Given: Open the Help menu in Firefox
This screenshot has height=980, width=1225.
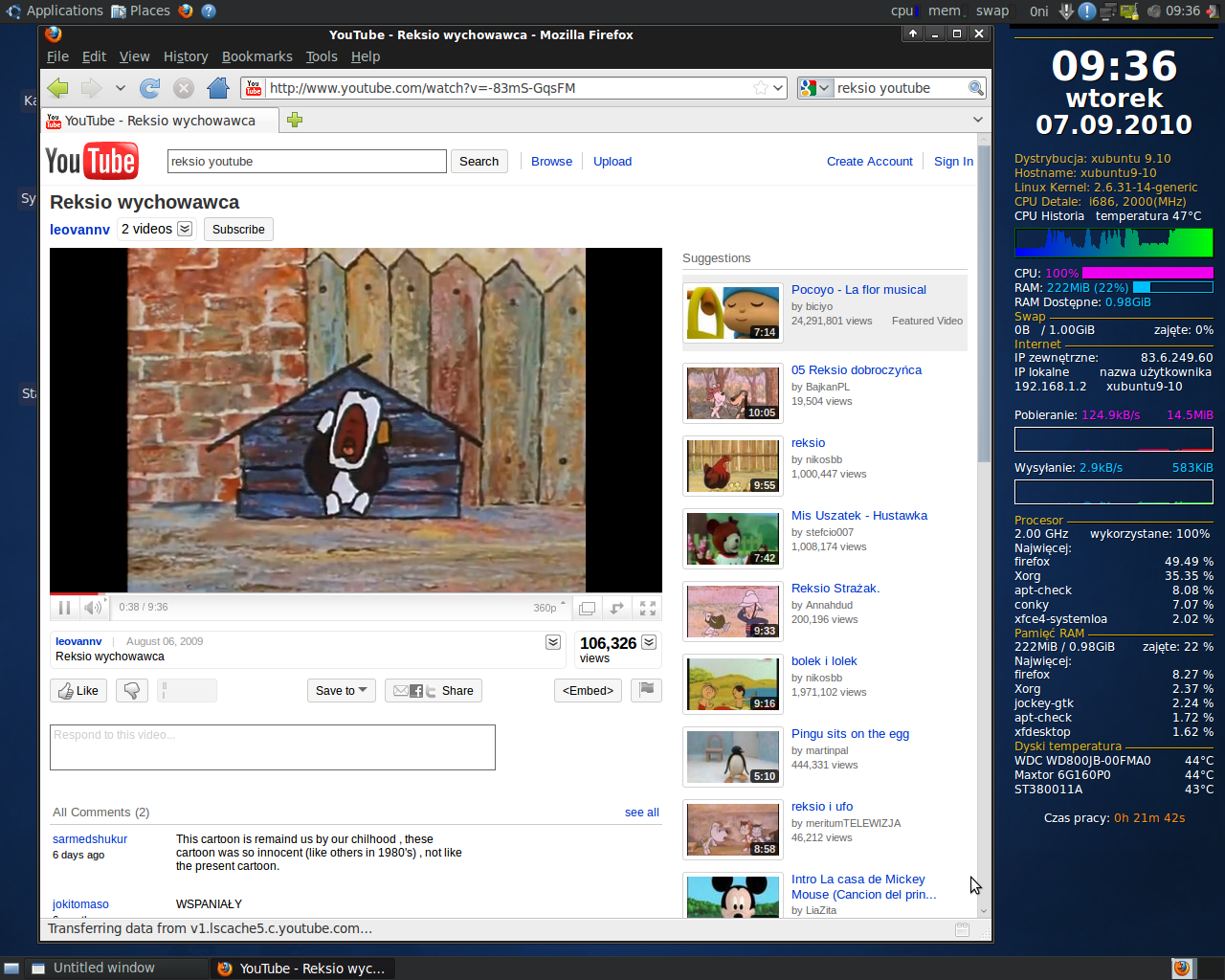Looking at the screenshot, I should [366, 56].
